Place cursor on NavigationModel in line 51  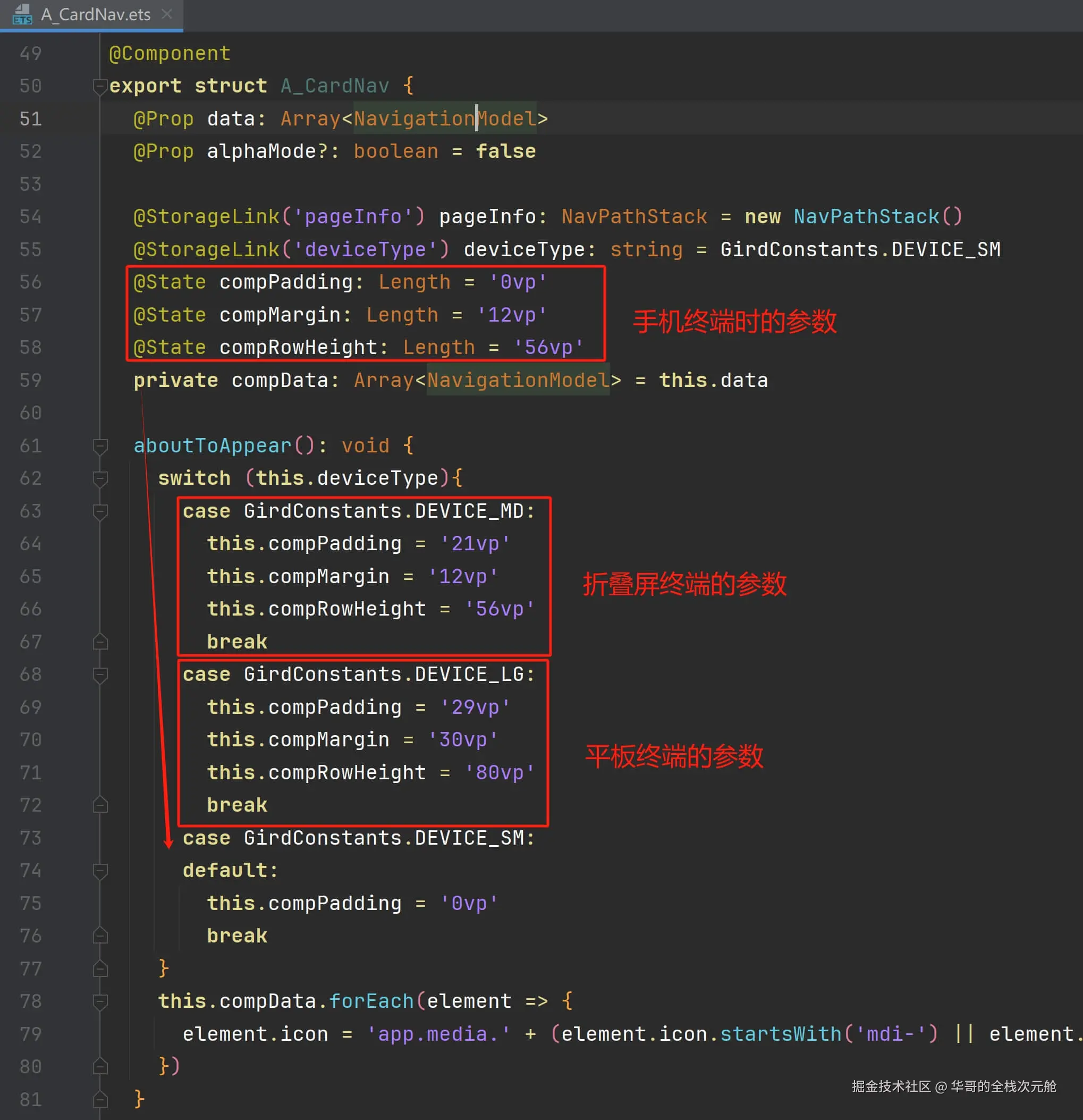[445, 119]
